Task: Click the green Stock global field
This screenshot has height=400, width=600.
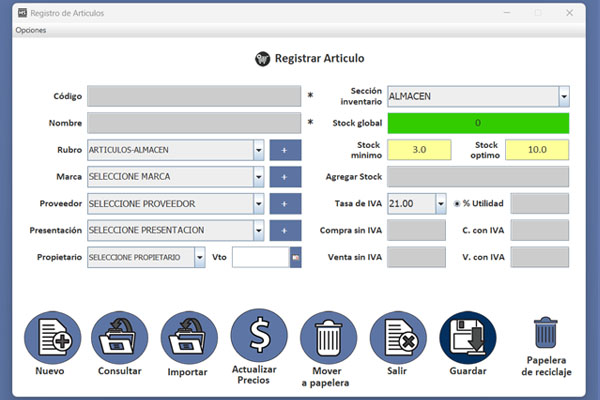Action: click(478, 123)
